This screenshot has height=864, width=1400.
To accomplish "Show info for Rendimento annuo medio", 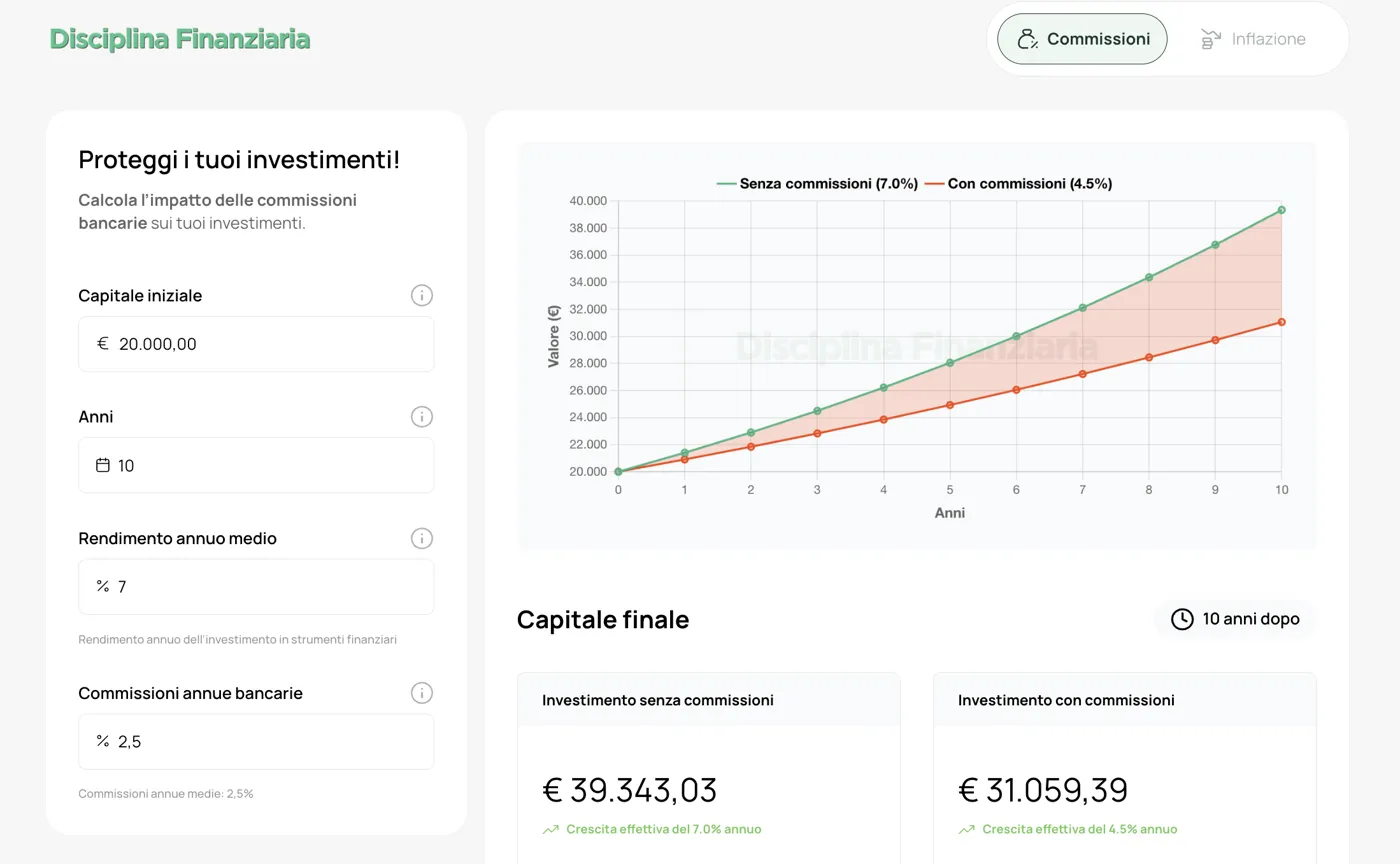I will coord(422,538).
